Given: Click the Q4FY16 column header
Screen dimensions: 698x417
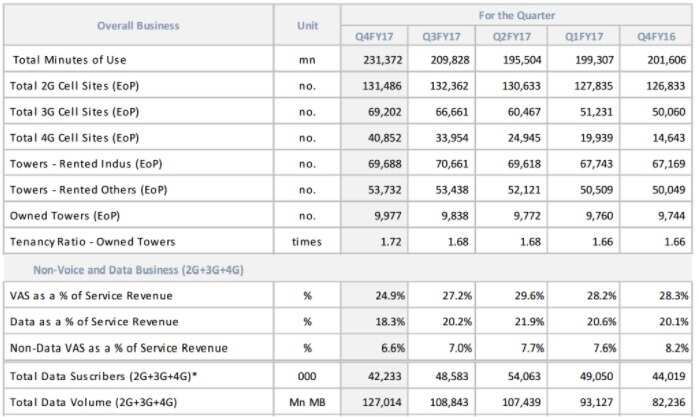Looking at the screenshot, I should click(657, 37).
